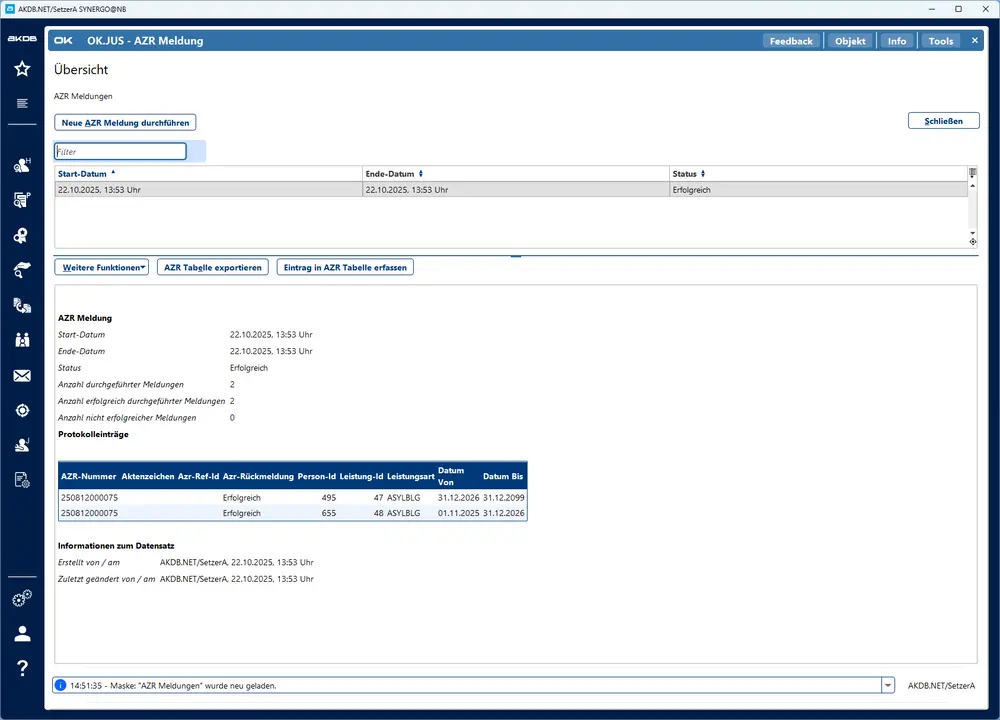Open the envelope messages icon
The image size is (1000, 720).
22,376
